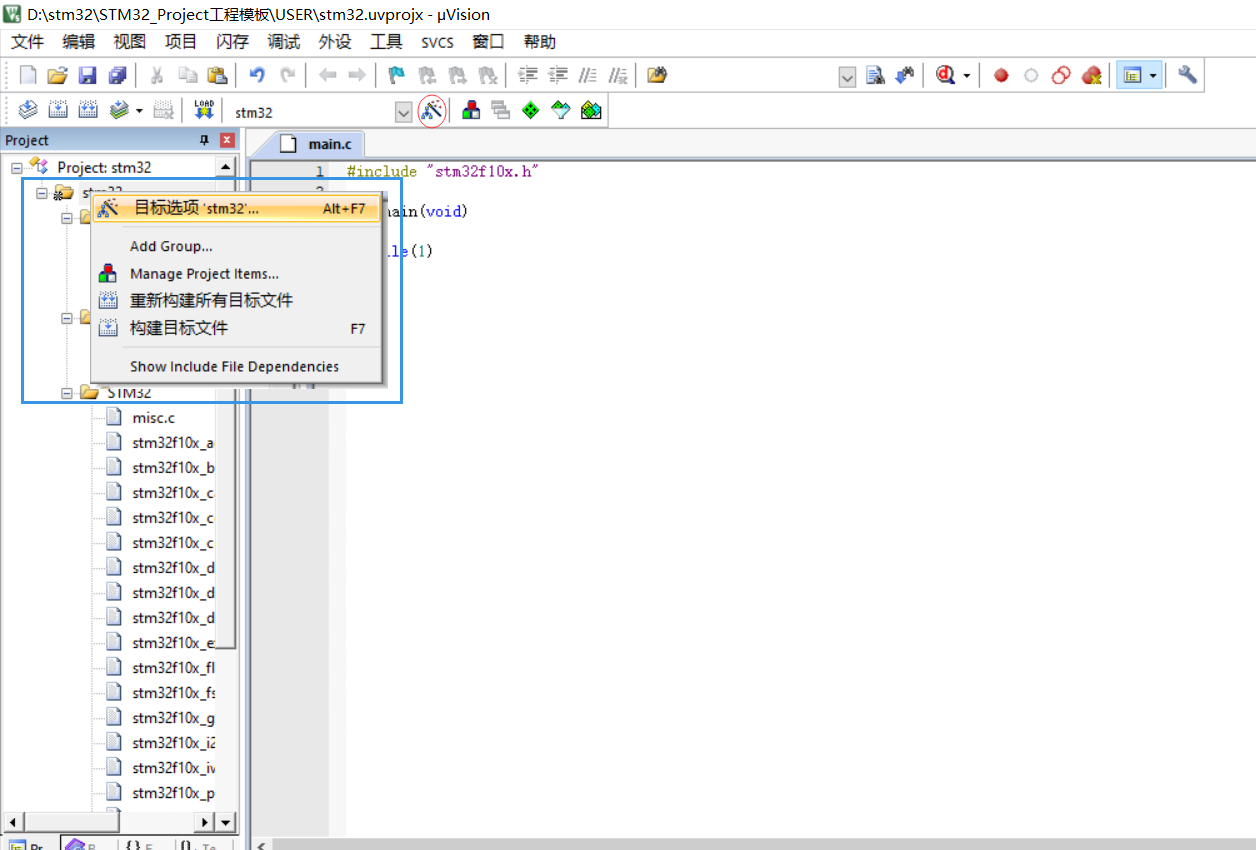Close the Project panel

[x=227, y=140]
